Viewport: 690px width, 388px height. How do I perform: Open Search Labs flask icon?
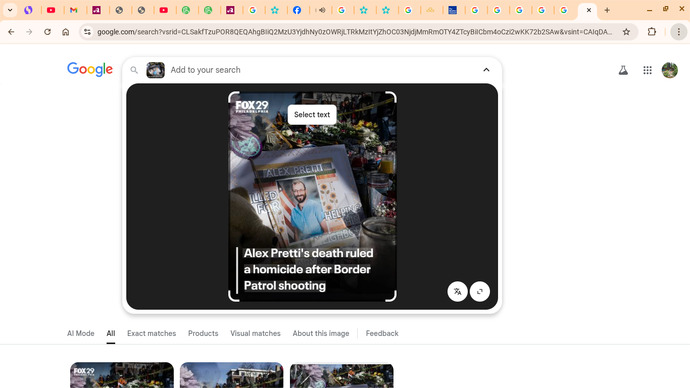click(623, 70)
